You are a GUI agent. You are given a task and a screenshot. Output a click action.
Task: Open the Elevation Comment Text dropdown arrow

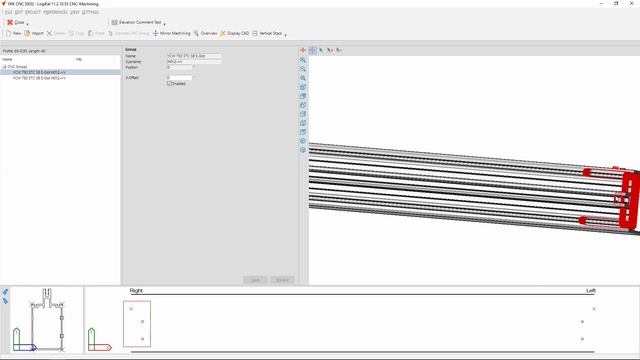click(x=164, y=24)
